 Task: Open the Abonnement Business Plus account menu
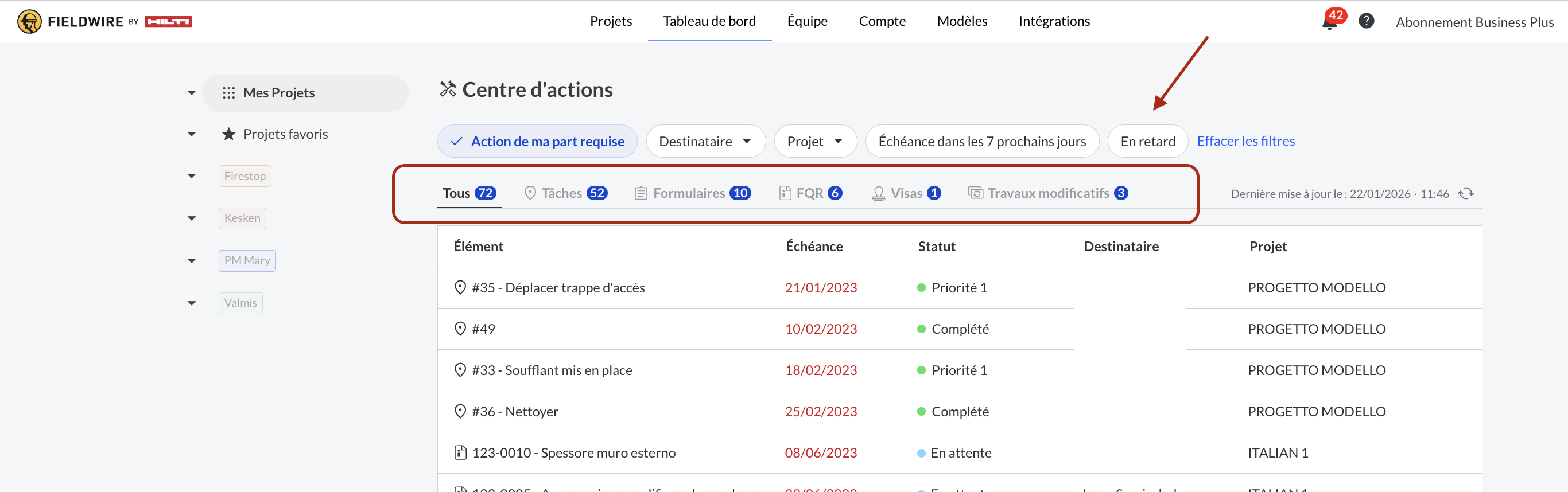(x=1474, y=22)
